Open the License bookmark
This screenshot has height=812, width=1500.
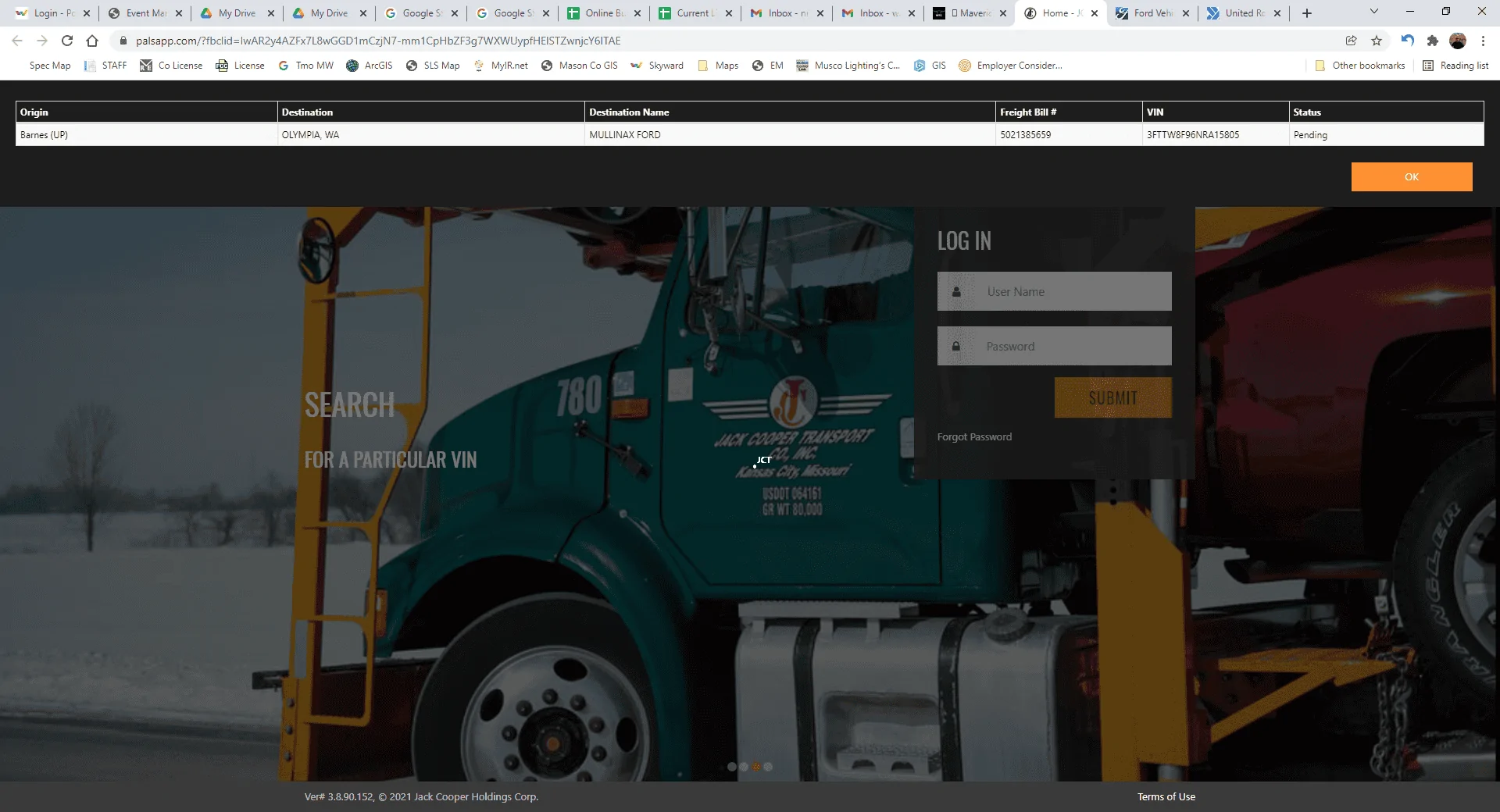point(241,66)
